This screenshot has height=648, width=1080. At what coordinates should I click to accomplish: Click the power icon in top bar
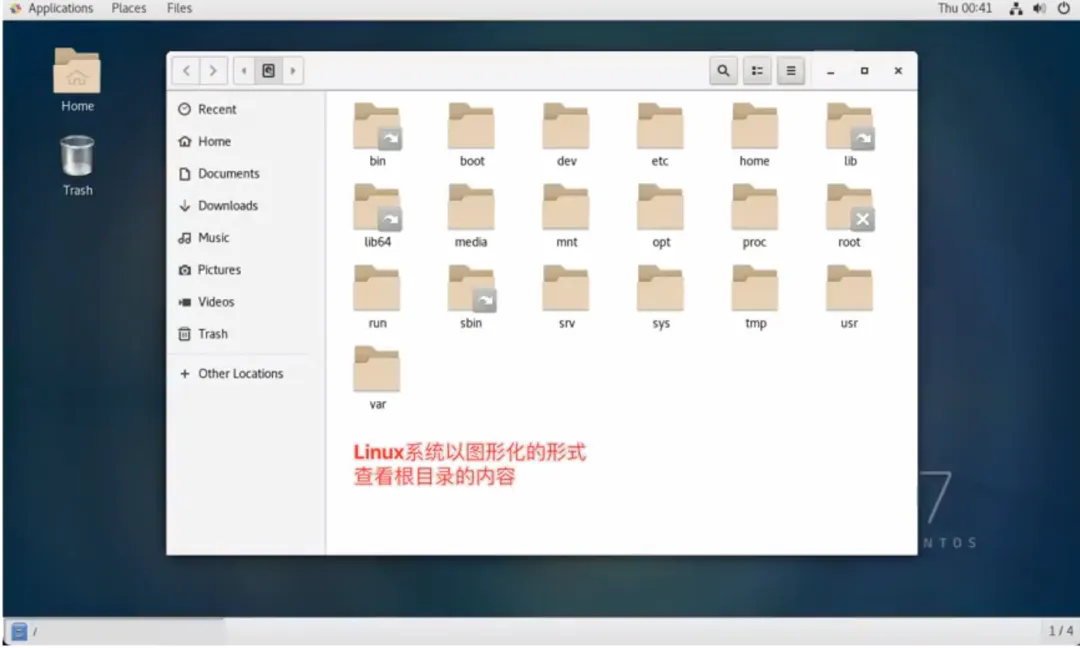coord(1063,8)
